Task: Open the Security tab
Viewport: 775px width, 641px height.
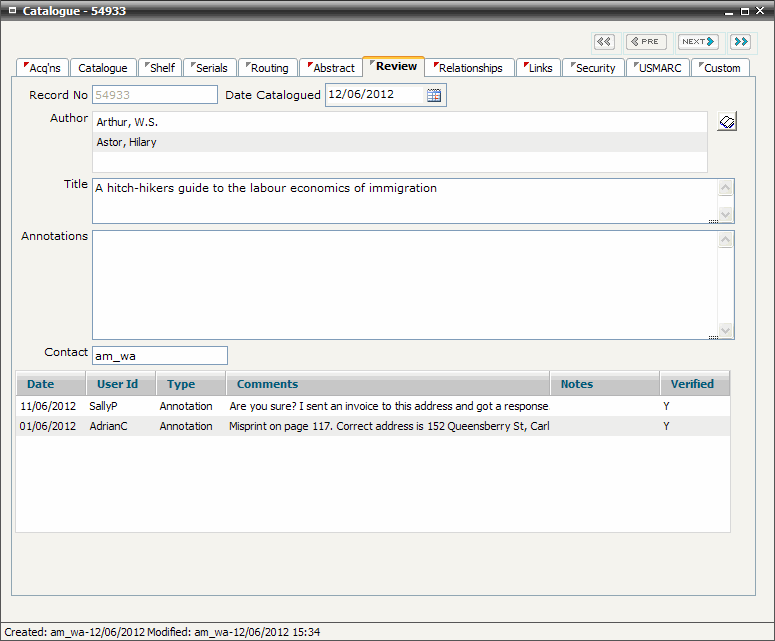Action: 593,68
